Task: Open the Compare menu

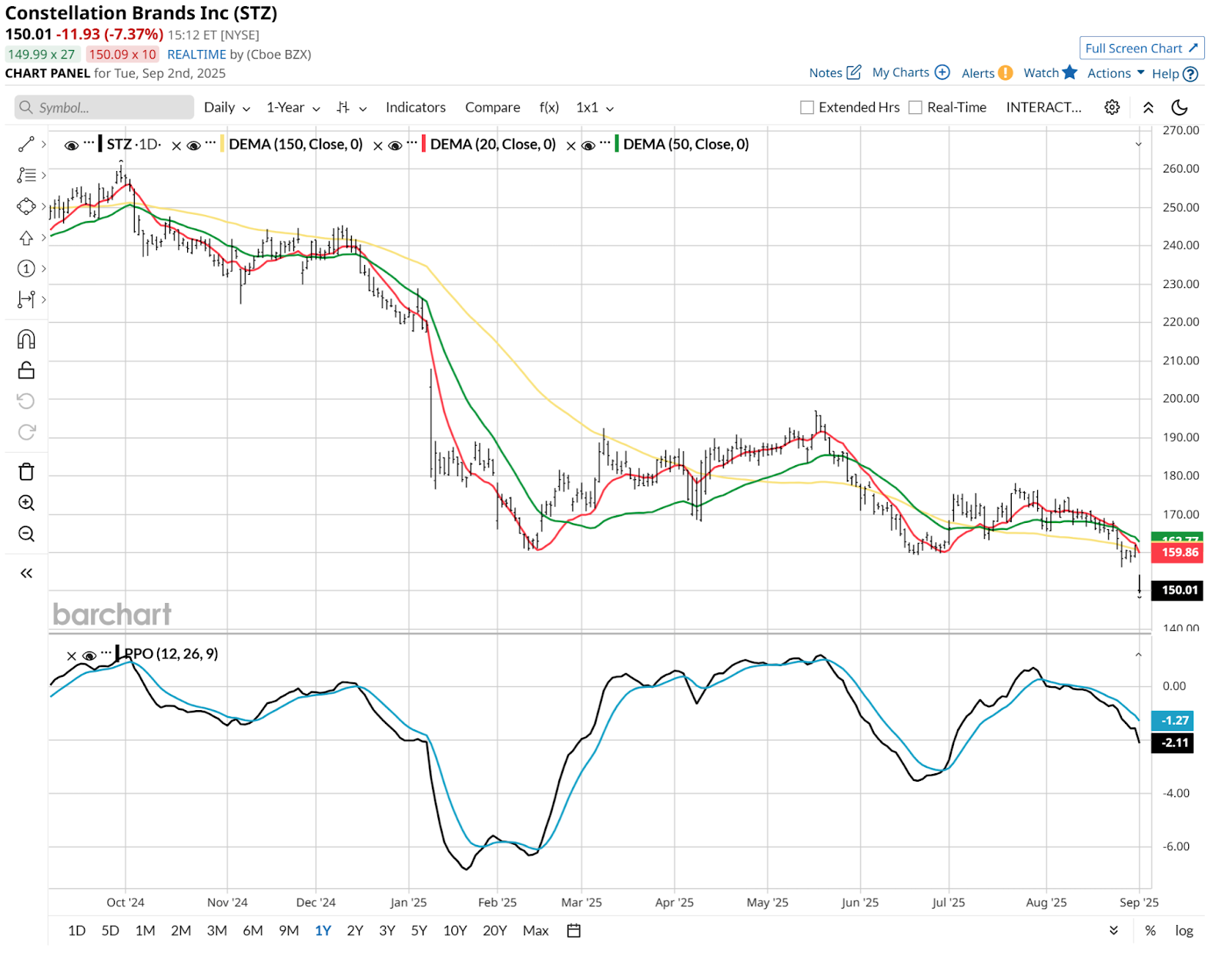Action: [493, 108]
